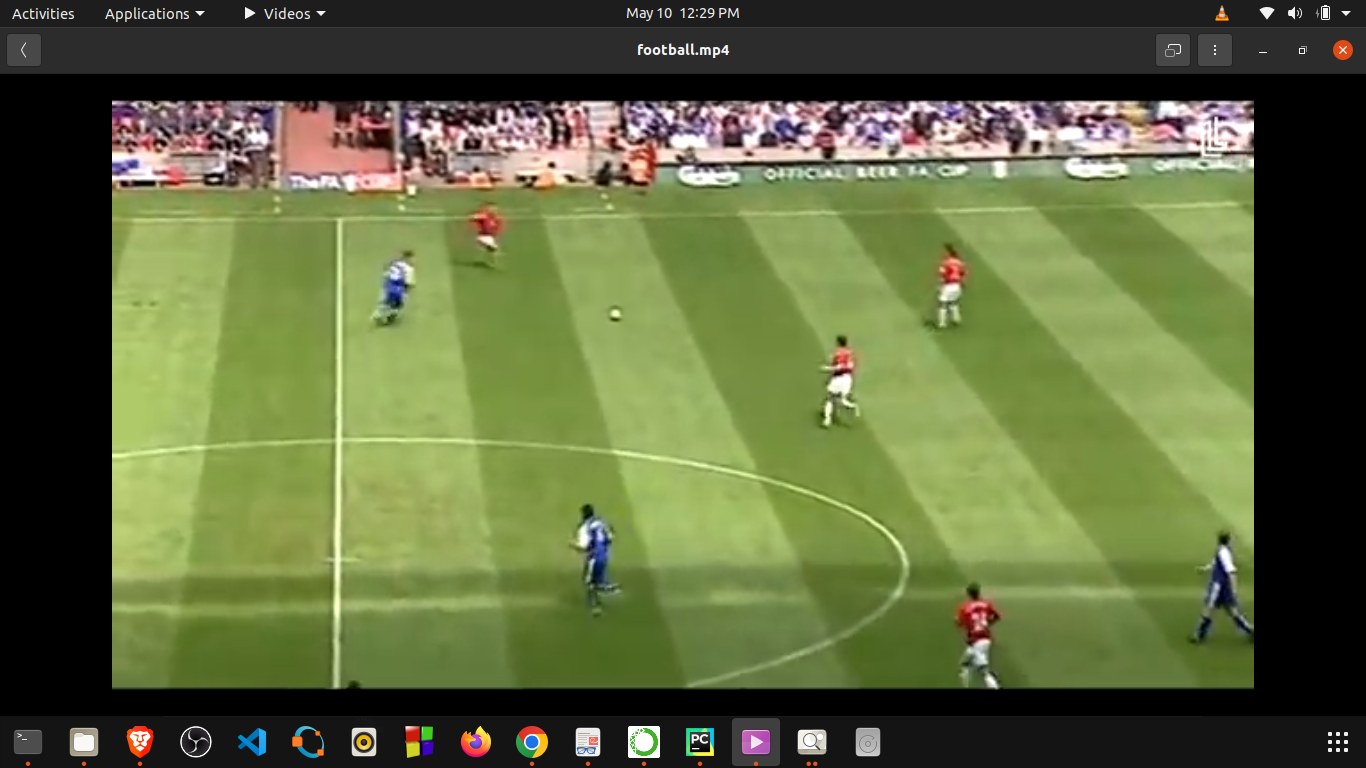Click the volume icon in the top bar
The image size is (1366, 768).
1294,13
